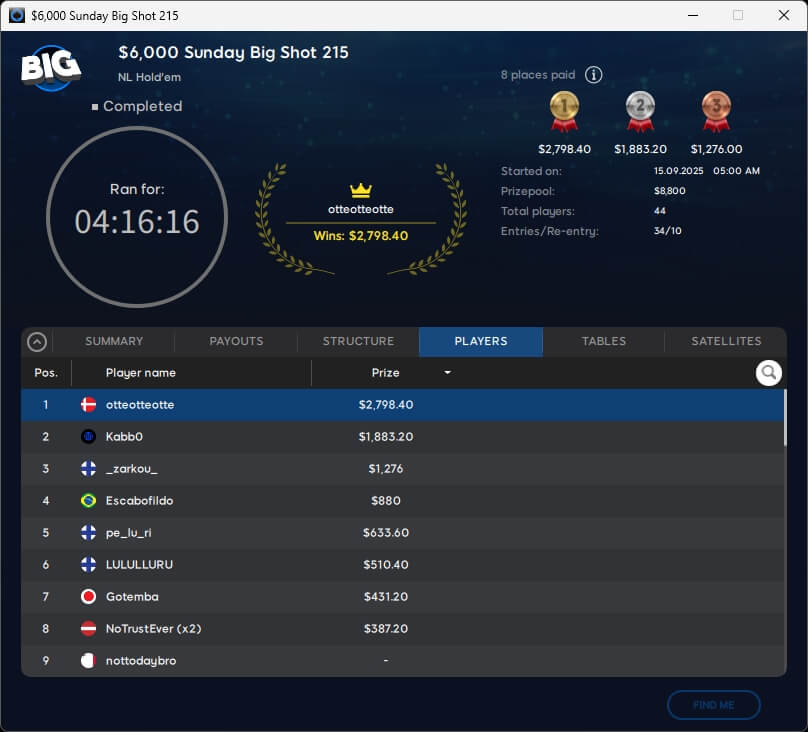
Task: Click the bronze third place medal
Action: point(716,111)
